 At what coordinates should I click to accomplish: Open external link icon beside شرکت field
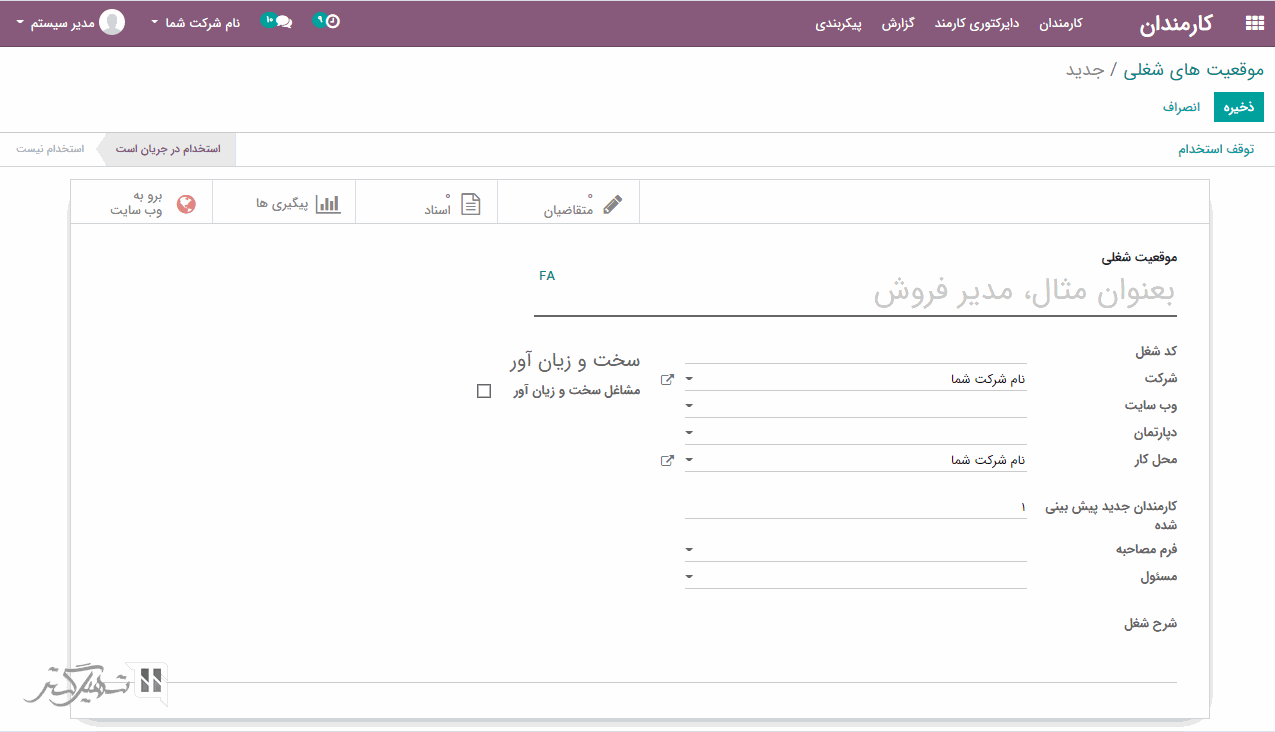coord(667,379)
